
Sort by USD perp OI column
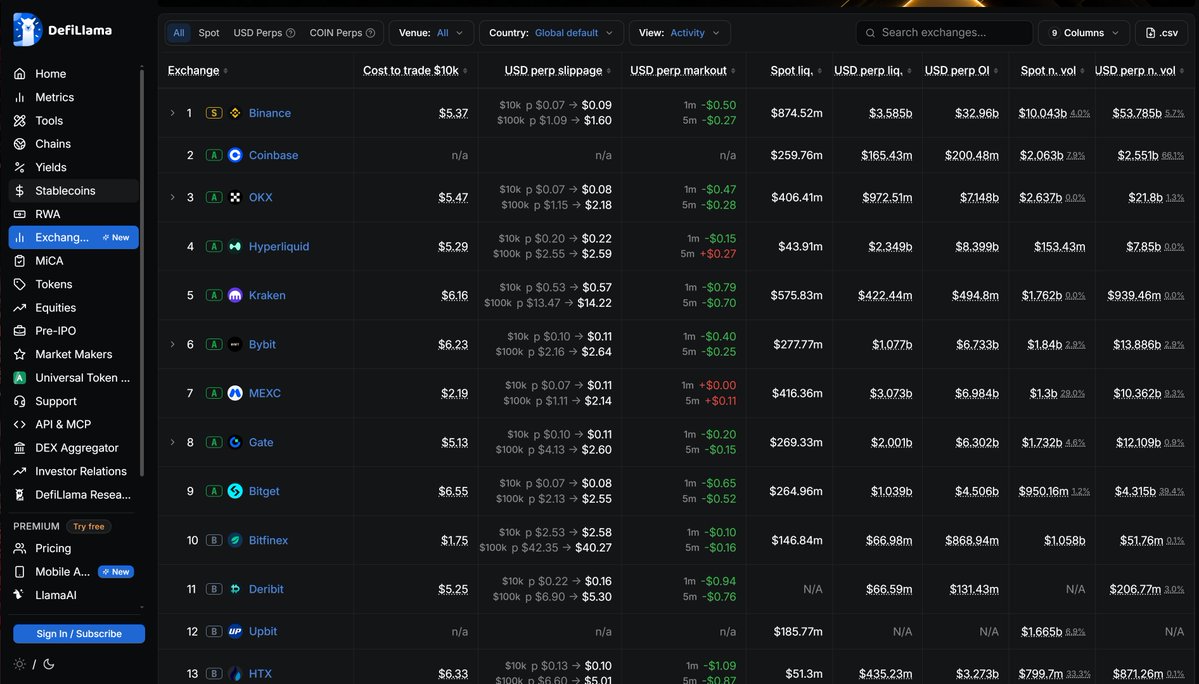click(961, 70)
